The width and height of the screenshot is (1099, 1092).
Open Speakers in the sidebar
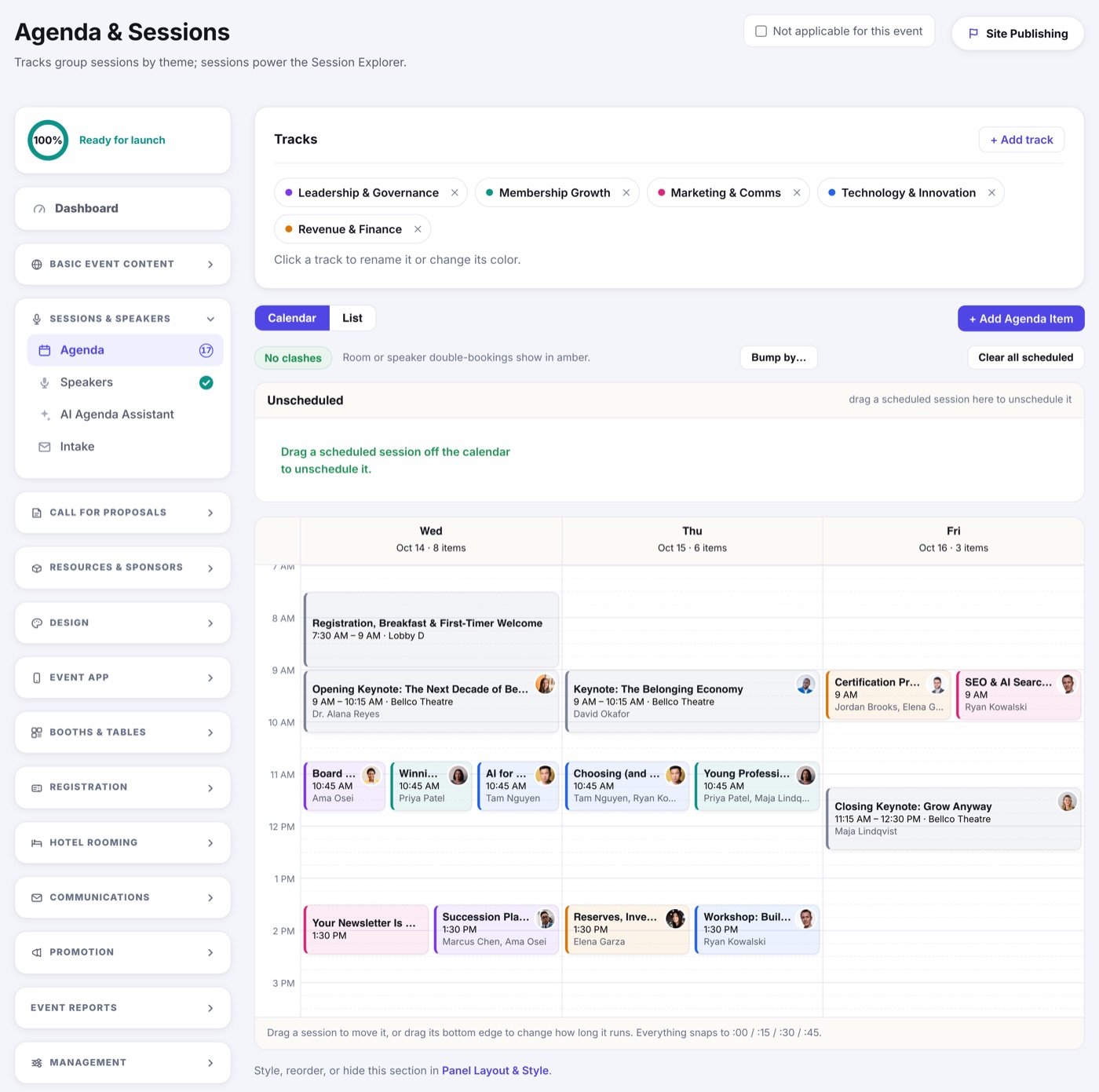click(x=126, y=382)
